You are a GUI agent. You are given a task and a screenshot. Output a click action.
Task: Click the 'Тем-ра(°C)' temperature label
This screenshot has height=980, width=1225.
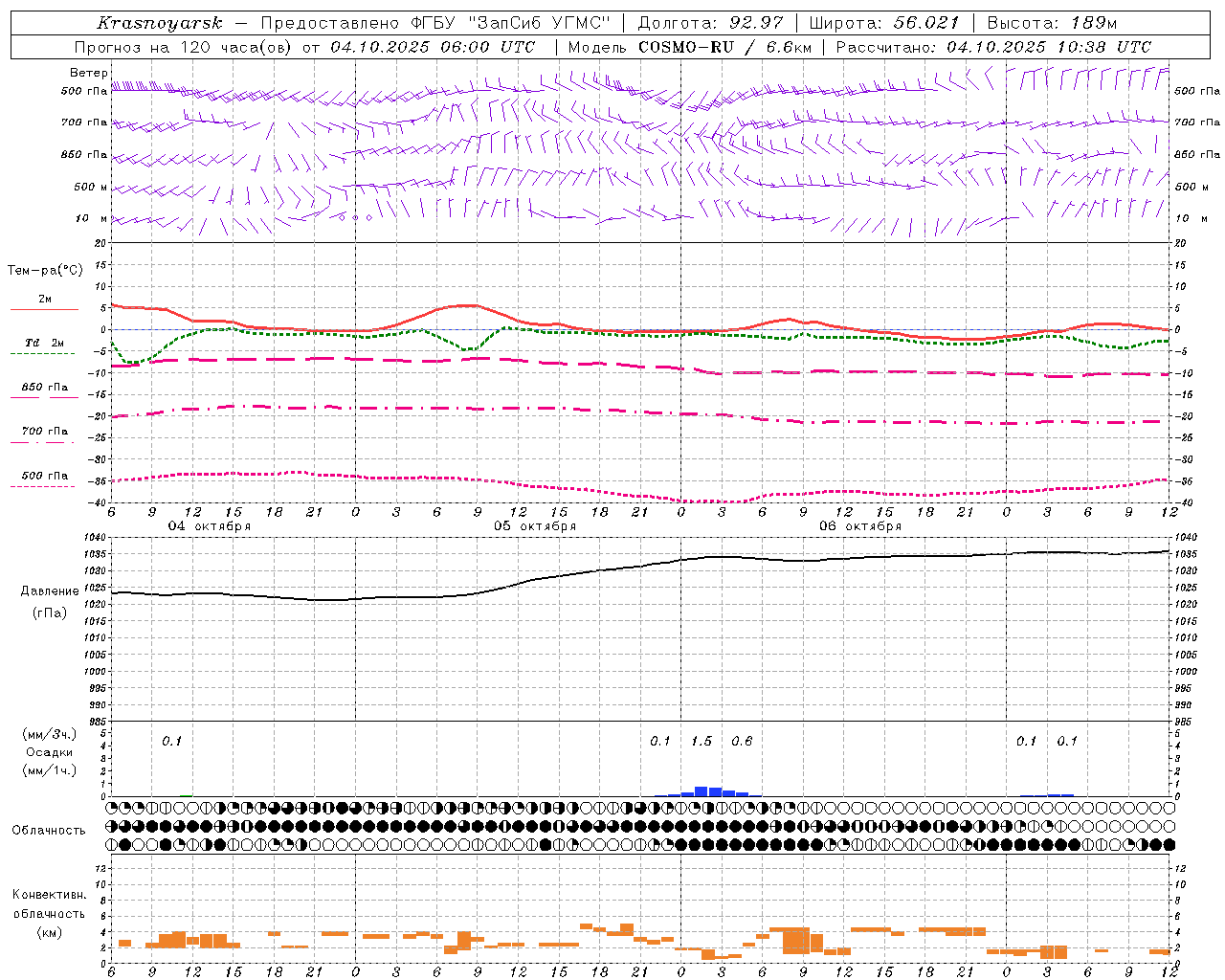click(45, 271)
